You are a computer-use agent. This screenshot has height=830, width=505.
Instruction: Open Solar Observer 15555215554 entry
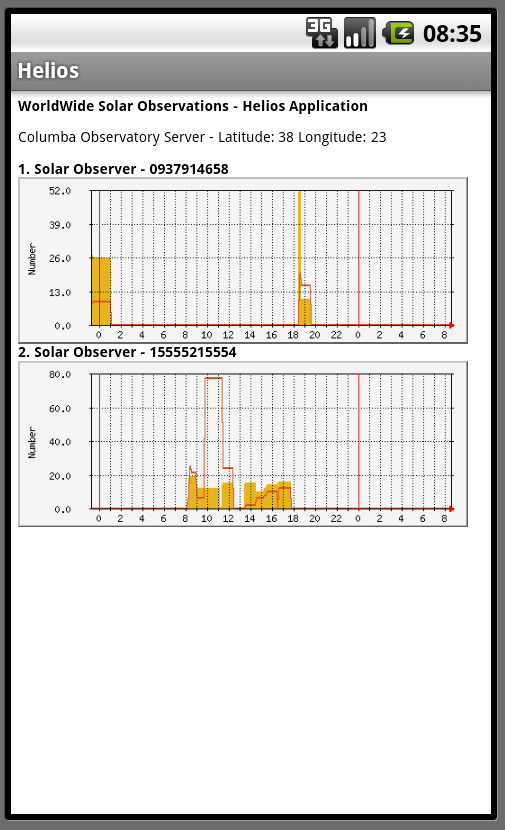tap(127, 353)
